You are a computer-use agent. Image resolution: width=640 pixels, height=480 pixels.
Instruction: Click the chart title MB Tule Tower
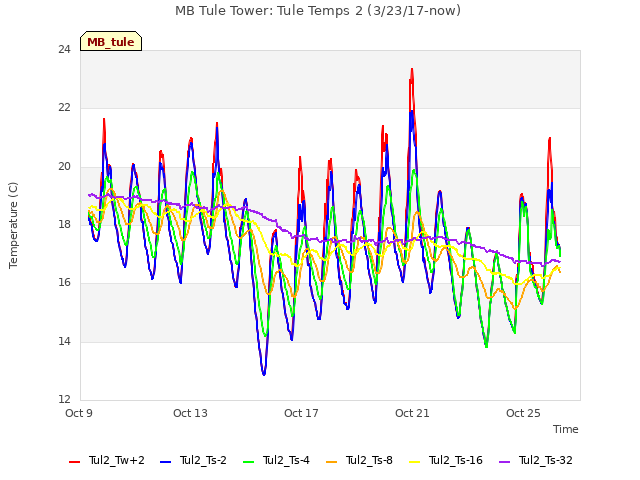318,11
